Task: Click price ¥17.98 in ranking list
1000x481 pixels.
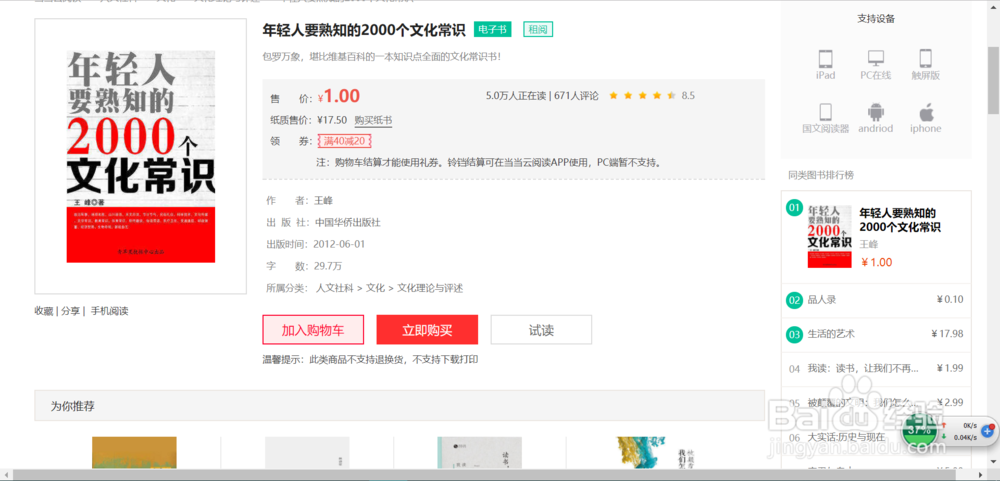Action: pyautogui.click(x=947, y=334)
